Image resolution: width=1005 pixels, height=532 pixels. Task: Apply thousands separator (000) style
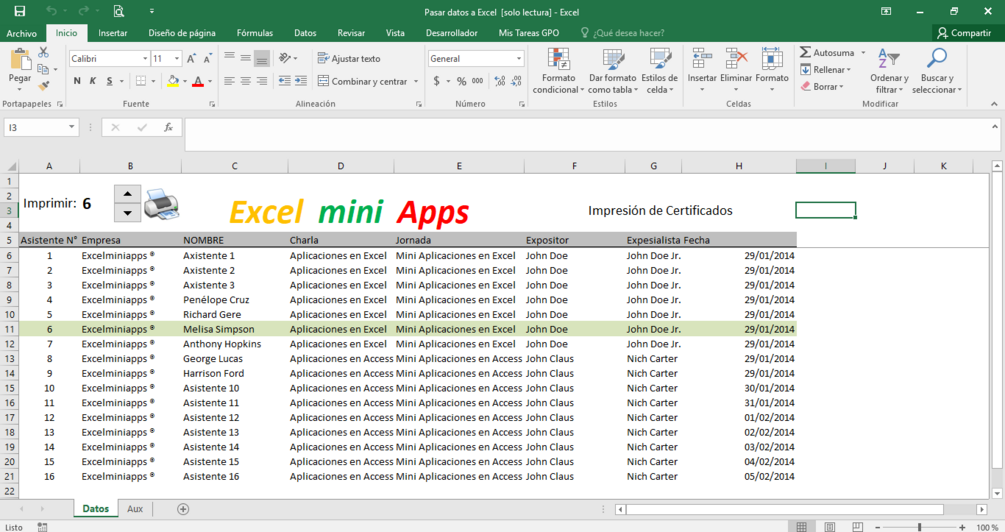click(478, 81)
